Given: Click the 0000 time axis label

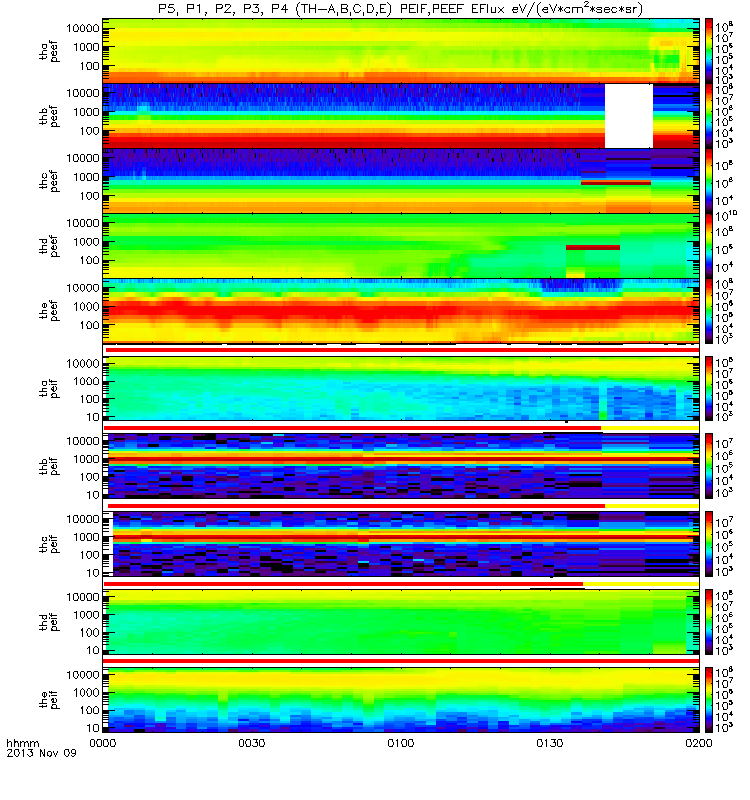Looking at the screenshot, I should coord(103,743).
